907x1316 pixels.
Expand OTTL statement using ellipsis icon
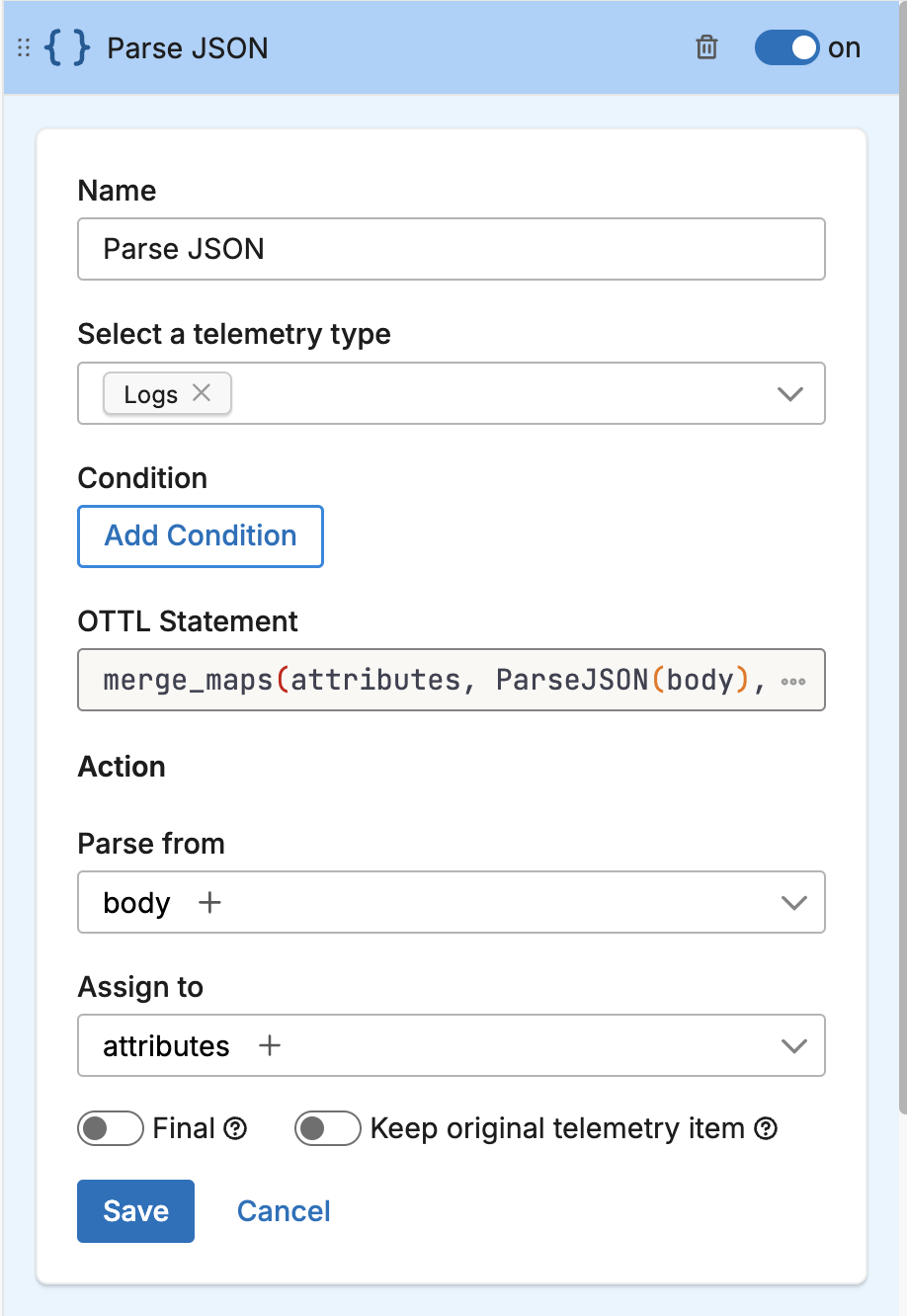[x=792, y=681]
